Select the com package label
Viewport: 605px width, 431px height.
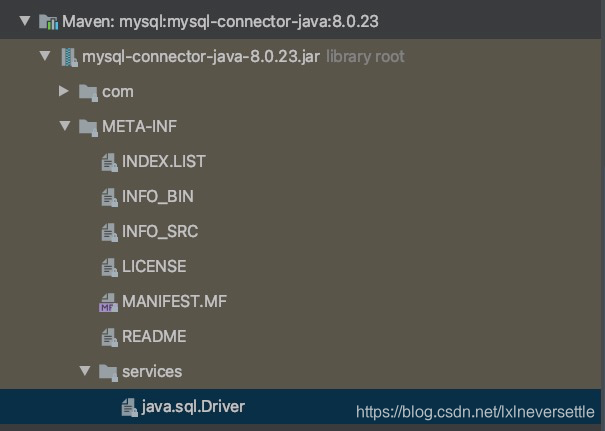pyautogui.click(x=118, y=92)
